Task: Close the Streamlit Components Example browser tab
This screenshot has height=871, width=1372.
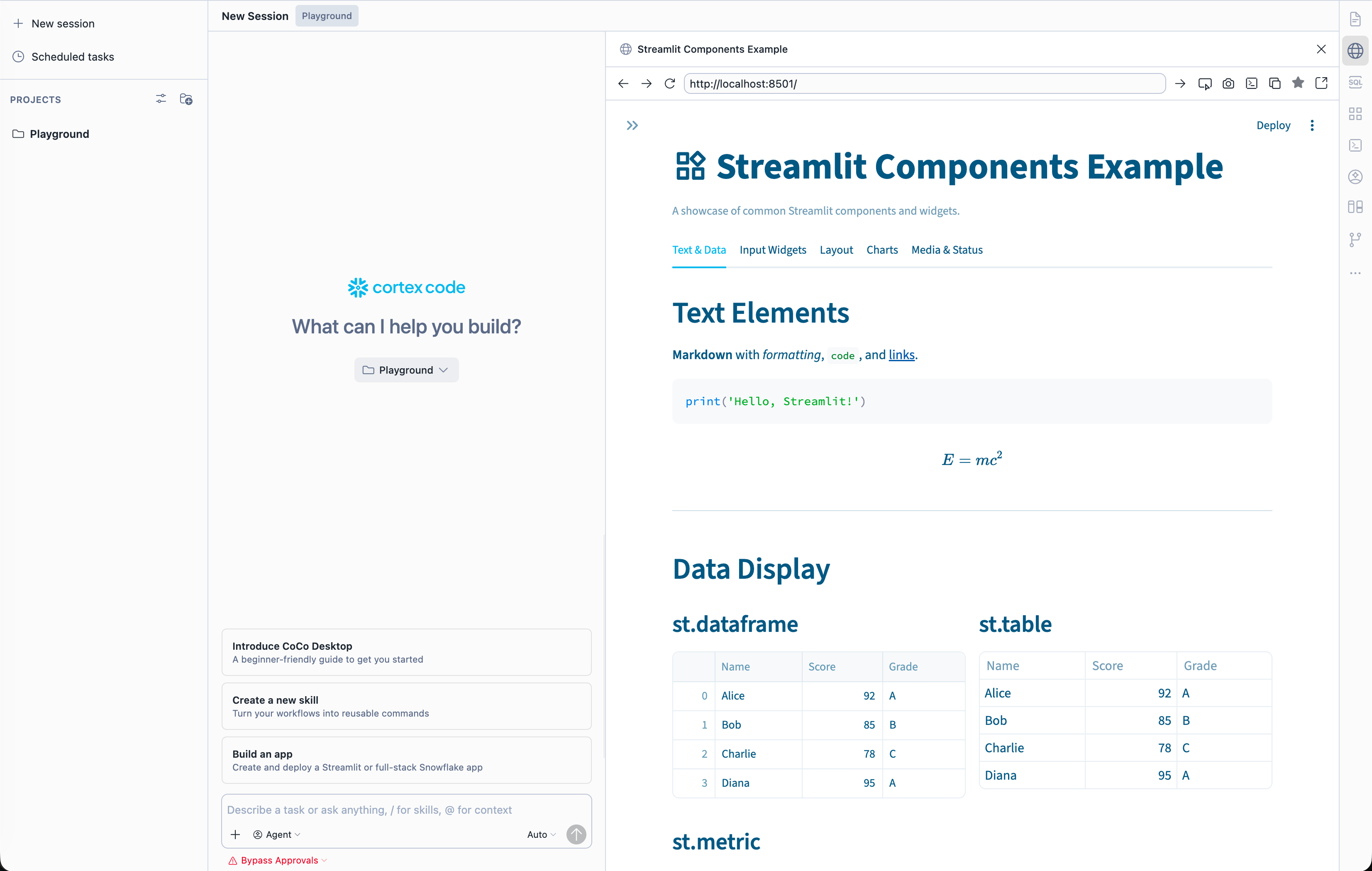Action: [x=1321, y=49]
